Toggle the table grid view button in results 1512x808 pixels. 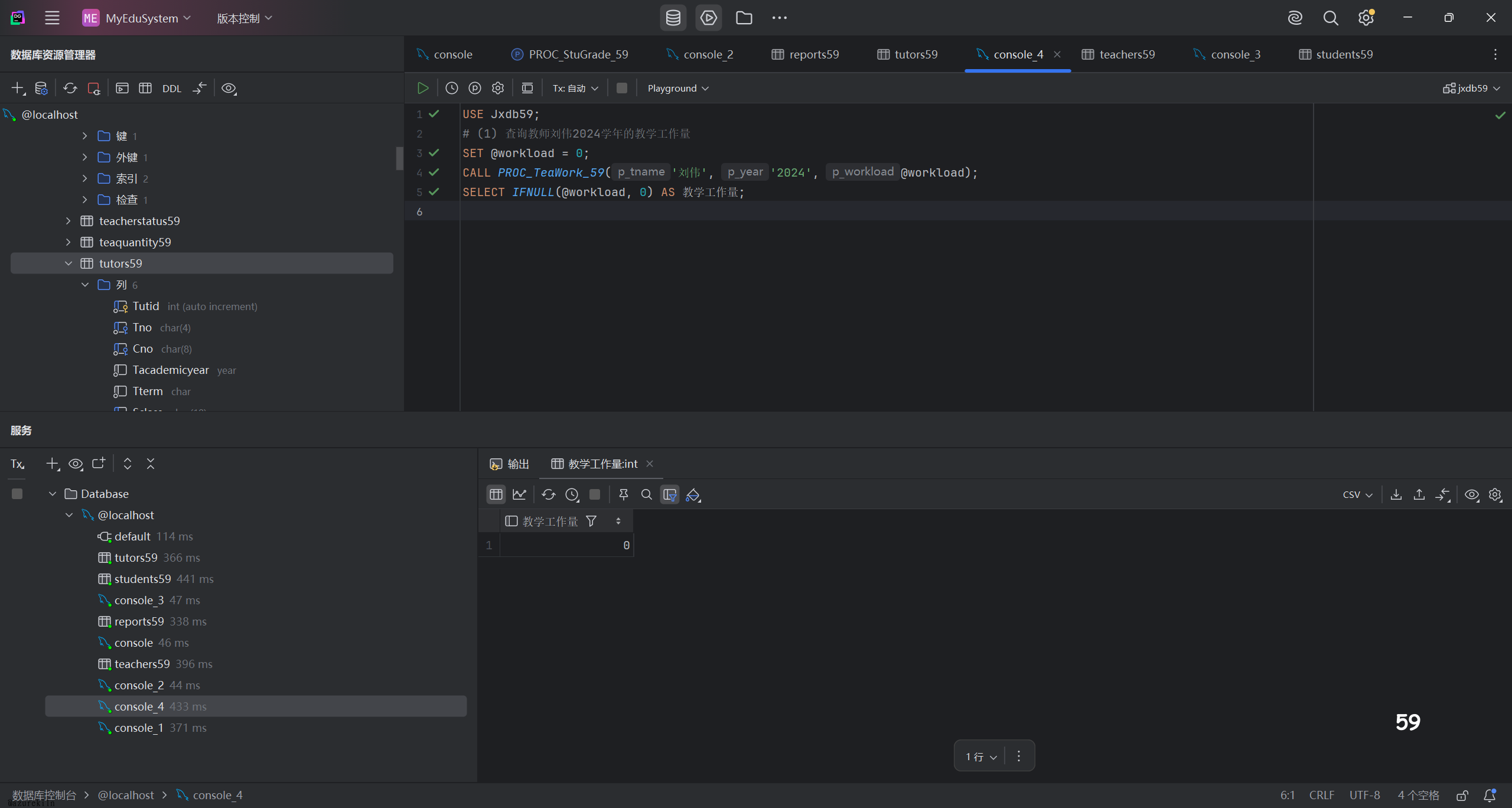tap(496, 494)
